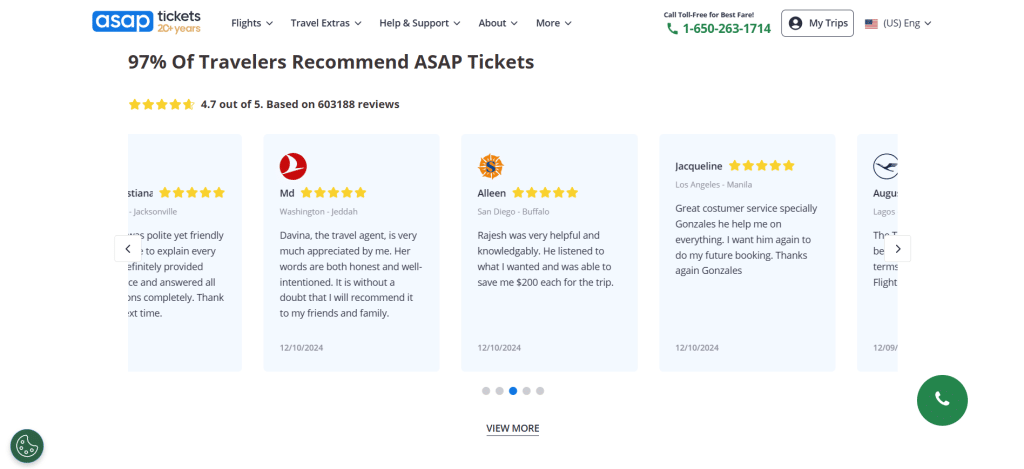The width and height of the screenshot is (1024, 469).
Task: Click the green phone call button
Action: [942, 399]
